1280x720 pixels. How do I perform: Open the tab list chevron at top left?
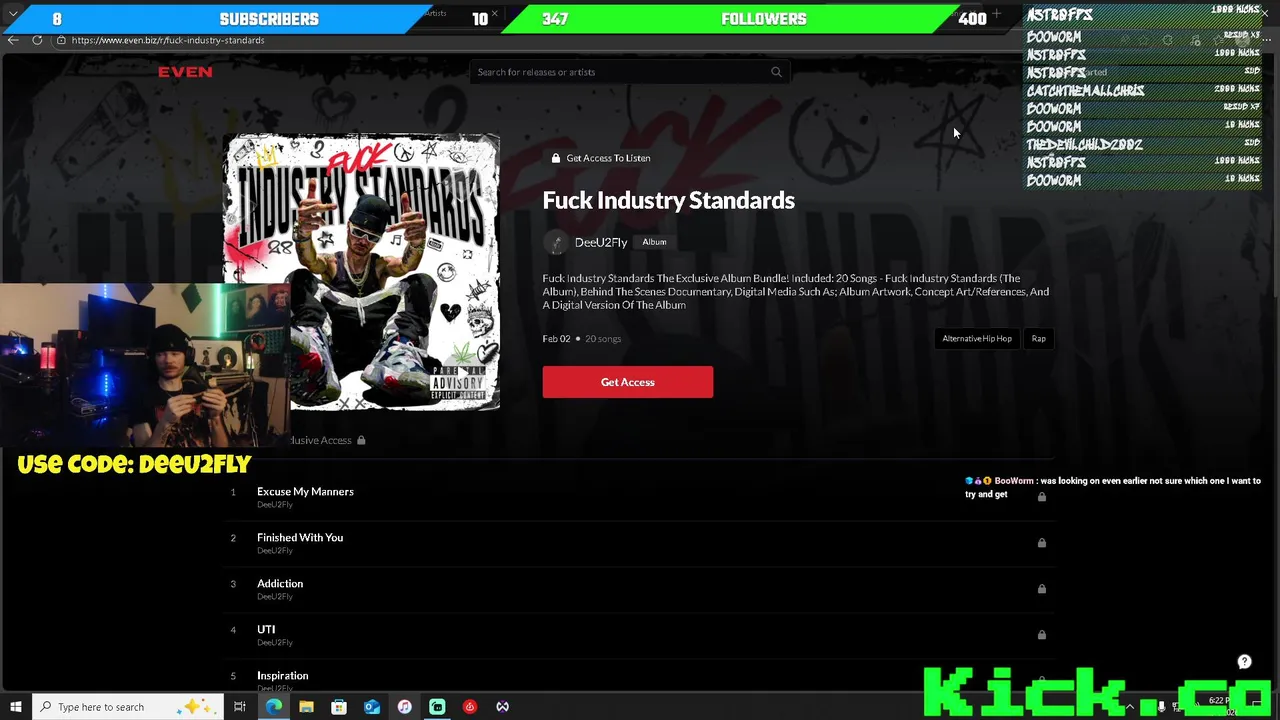(13, 14)
